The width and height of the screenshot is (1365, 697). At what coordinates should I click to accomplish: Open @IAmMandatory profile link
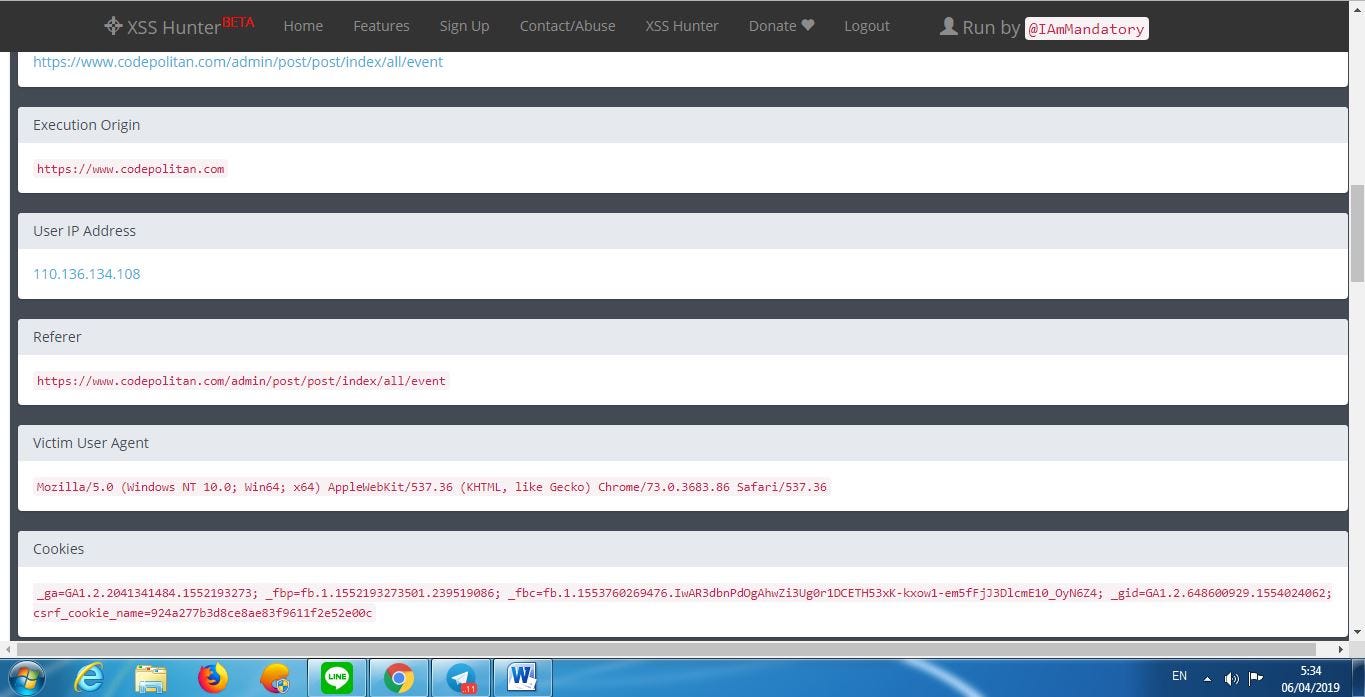click(1086, 29)
